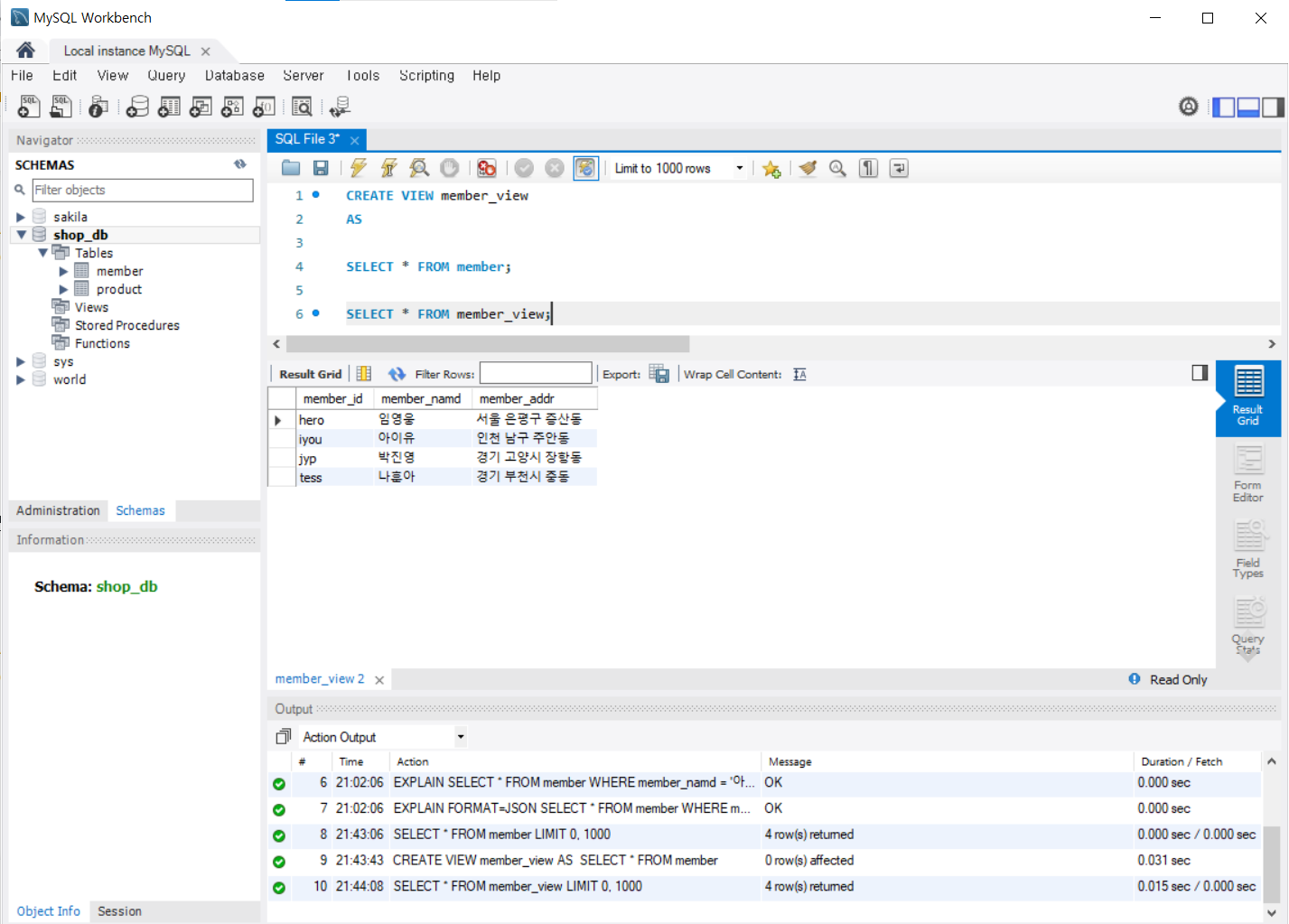
Task: Toggle invisible characters display pilcrow button
Action: coord(868,168)
